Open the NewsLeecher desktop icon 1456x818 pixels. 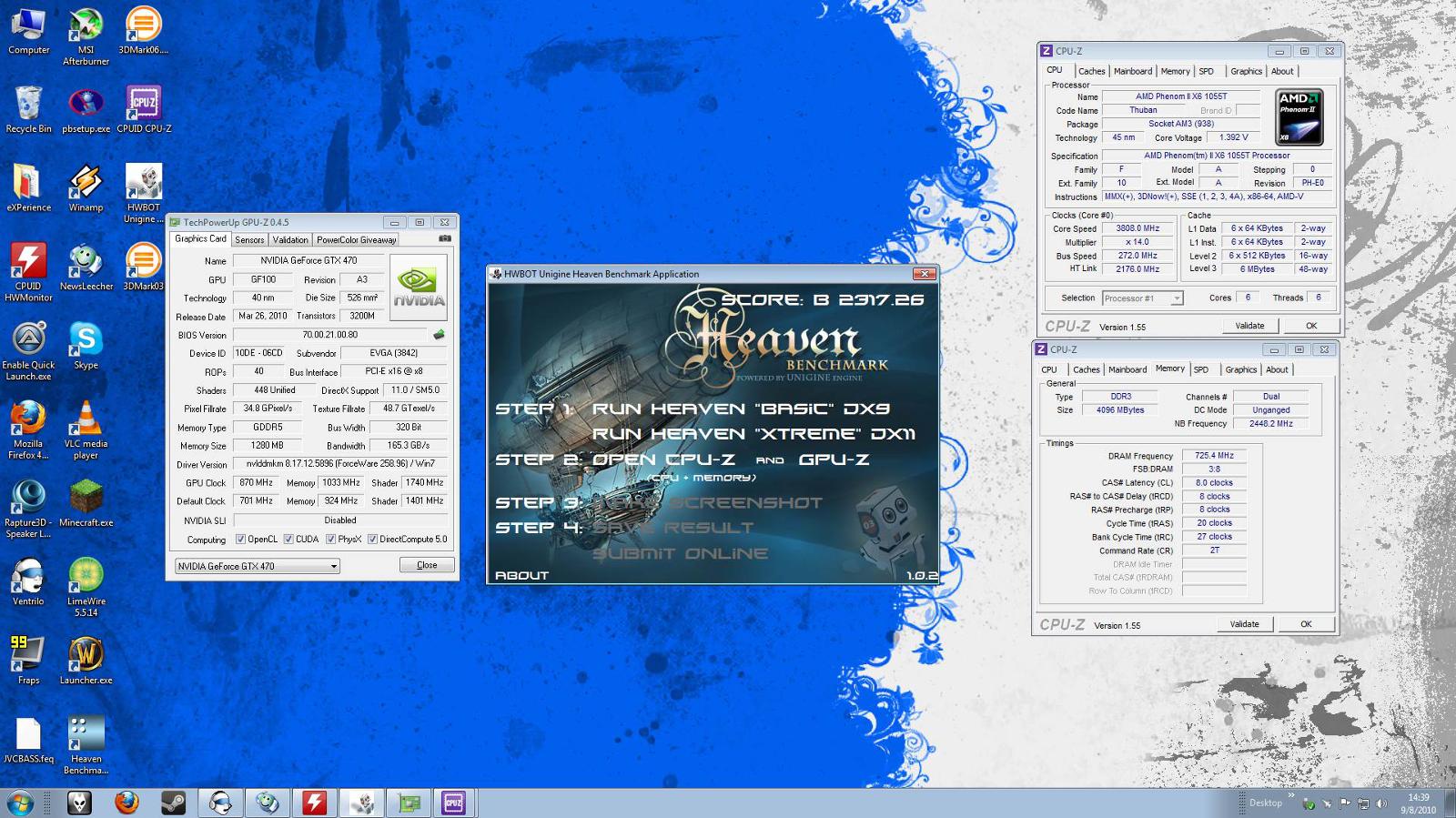click(x=86, y=268)
